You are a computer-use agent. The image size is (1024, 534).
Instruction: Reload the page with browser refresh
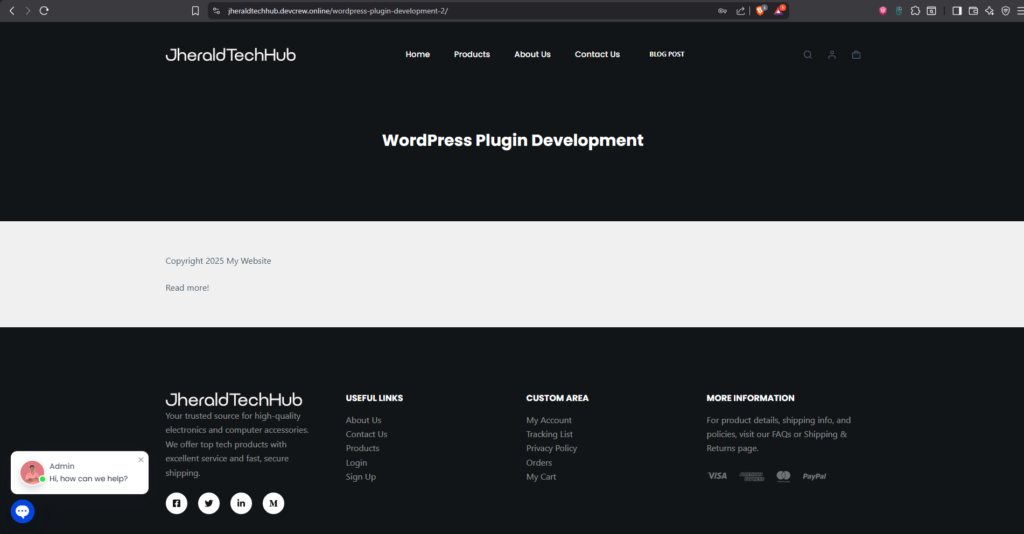point(44,10)
